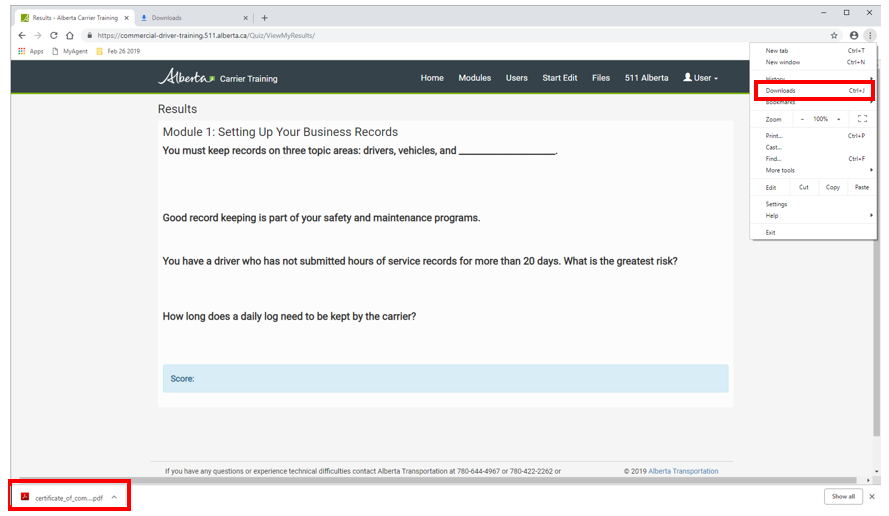Image resolution: width=889 pixels, height=516 pixels.
Task: Choose Cast... in the Chrome menu
Action: (x=814, y=147)
